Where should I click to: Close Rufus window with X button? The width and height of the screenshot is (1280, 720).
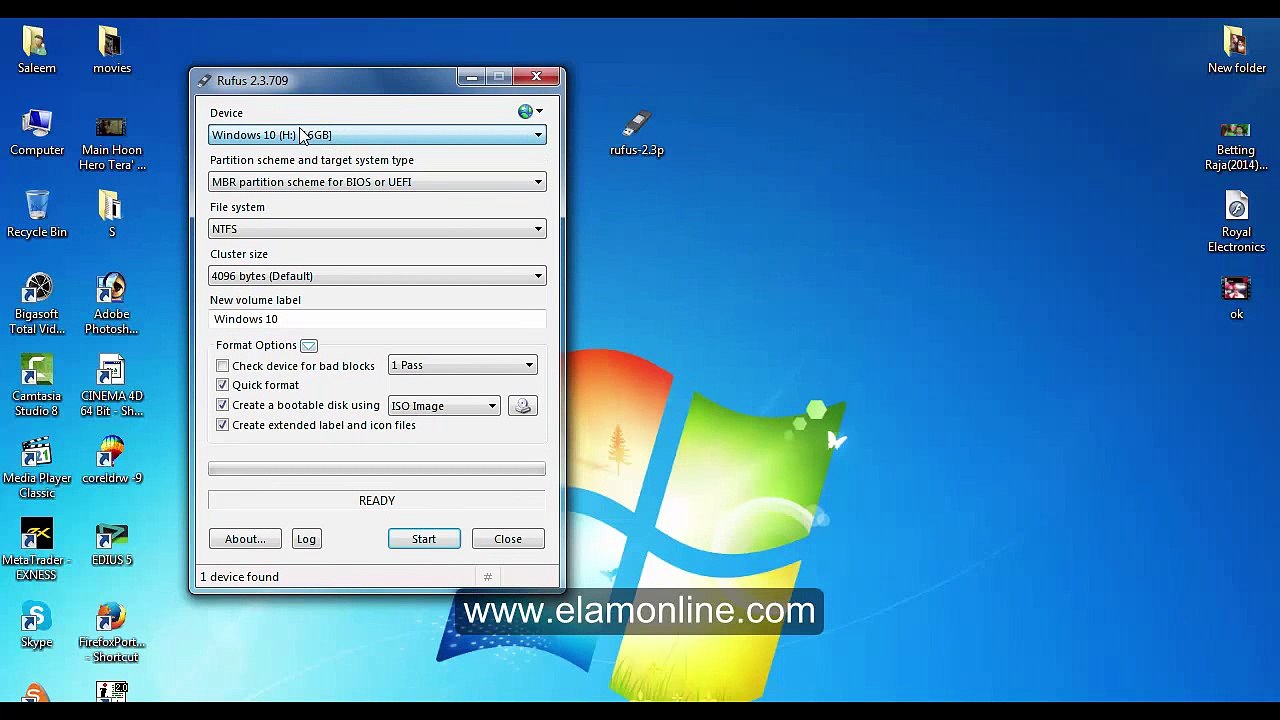pos(536,77)
